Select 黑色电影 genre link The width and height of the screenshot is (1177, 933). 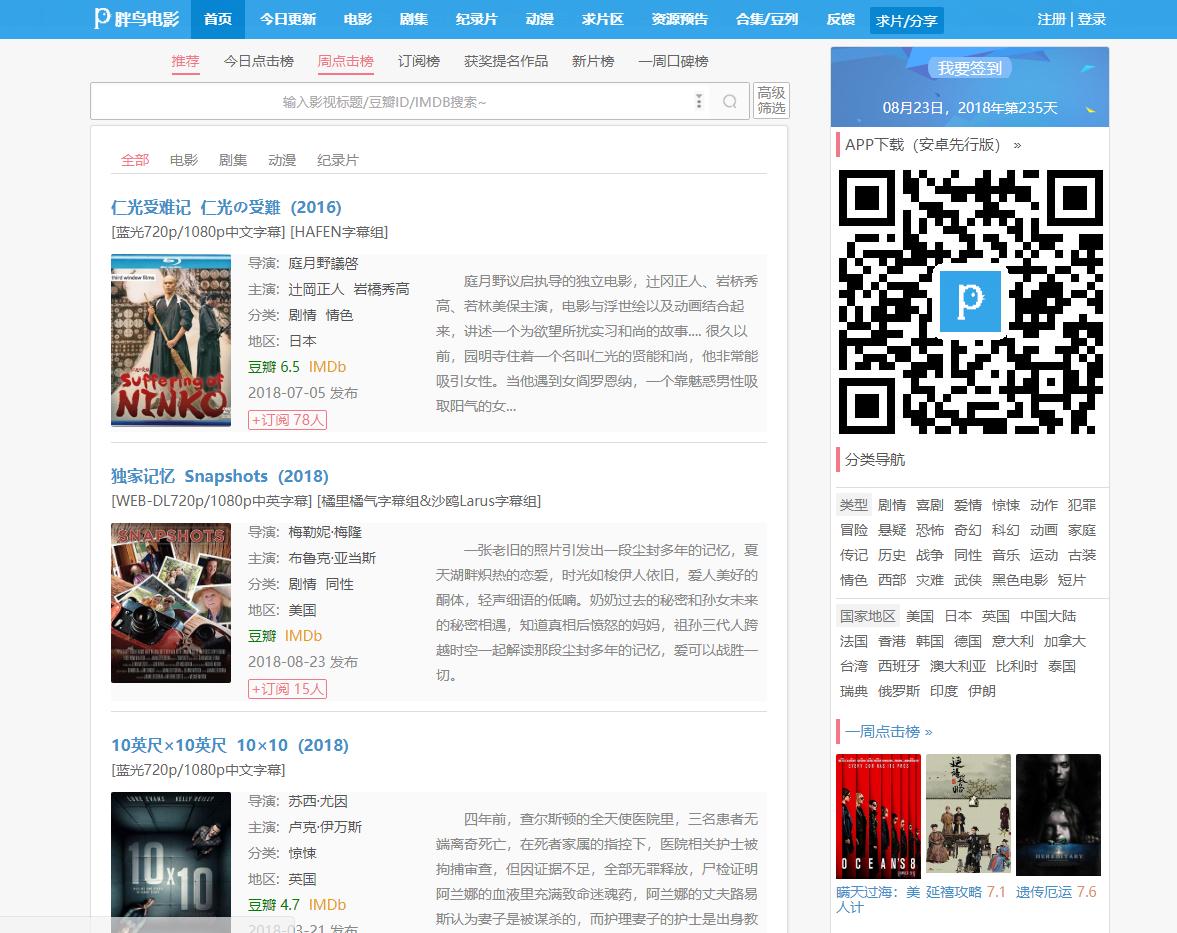[1019, 579]
